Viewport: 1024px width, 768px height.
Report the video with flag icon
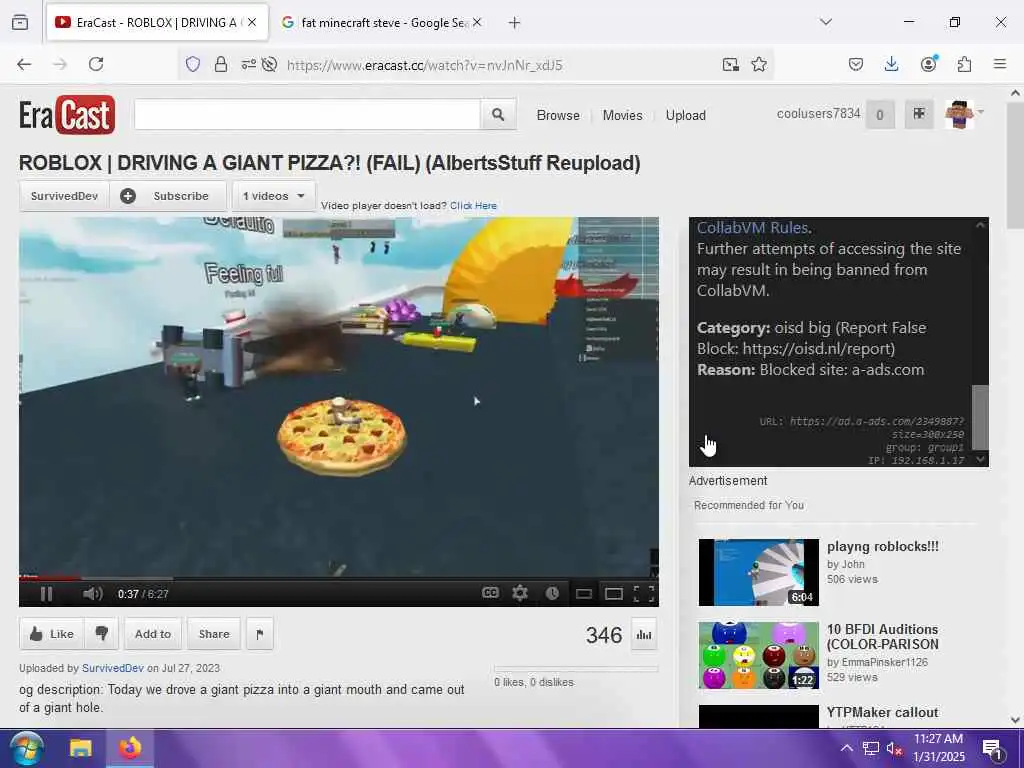tap(260, 634)
